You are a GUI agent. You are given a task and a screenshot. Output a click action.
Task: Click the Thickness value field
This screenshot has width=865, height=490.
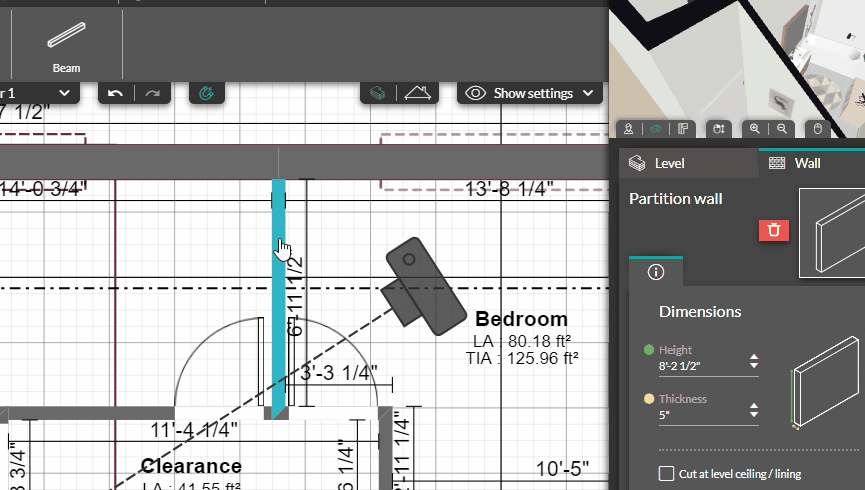pyautogui.click(x=700, y=415)
